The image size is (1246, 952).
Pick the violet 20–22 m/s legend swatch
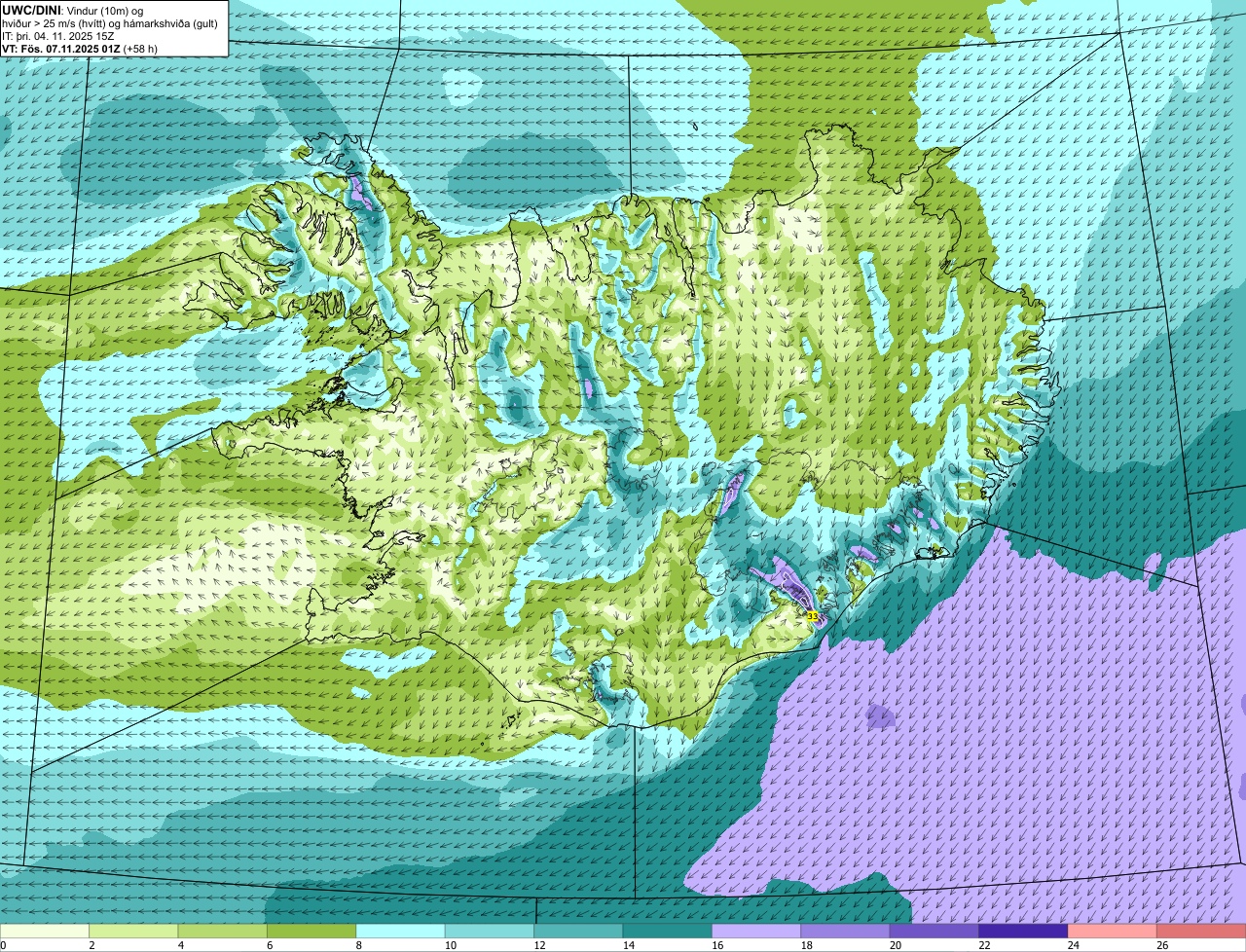tap(934, 932)
